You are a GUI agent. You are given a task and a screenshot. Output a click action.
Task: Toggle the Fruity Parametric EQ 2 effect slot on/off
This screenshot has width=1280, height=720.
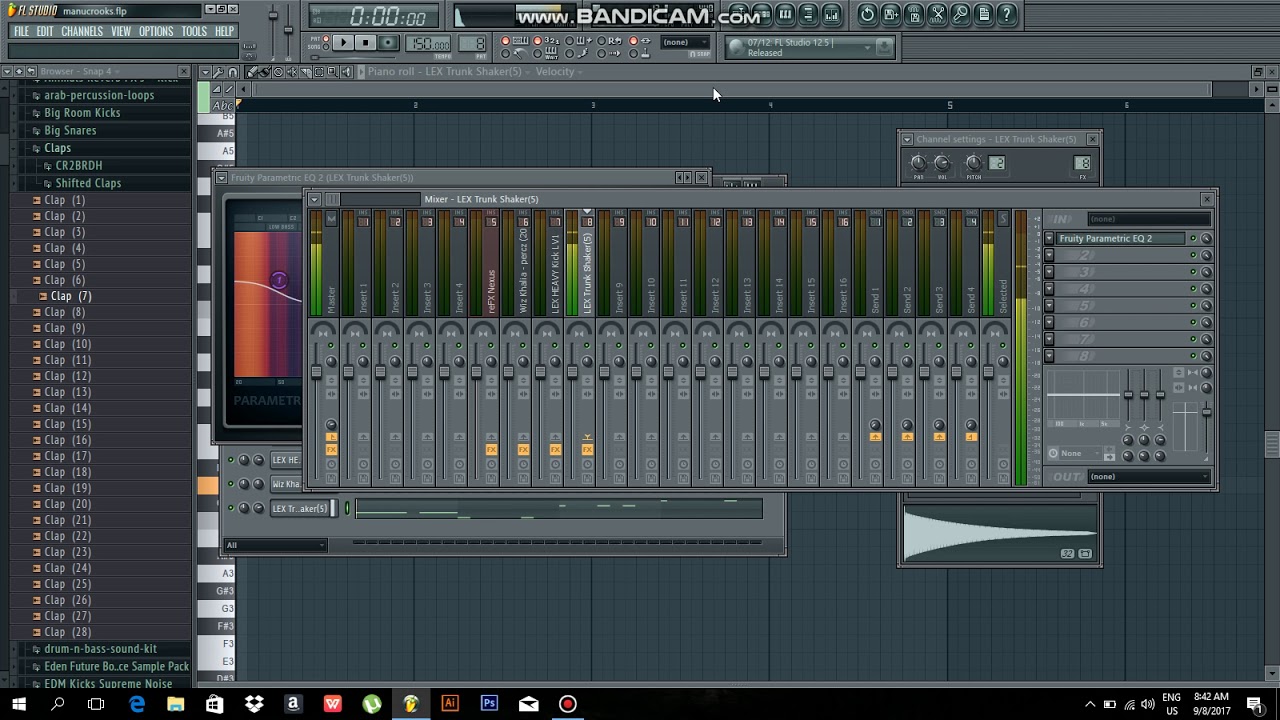1193,239
